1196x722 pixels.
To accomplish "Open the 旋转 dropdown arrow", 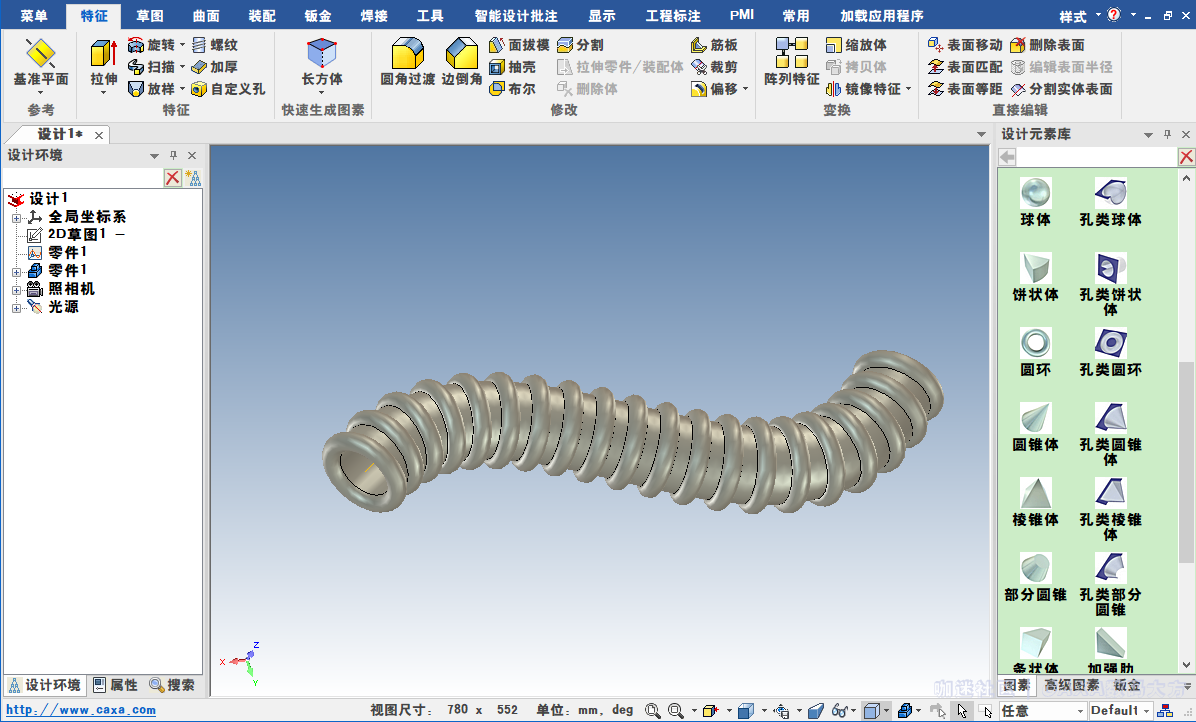I will click(182, 45).
